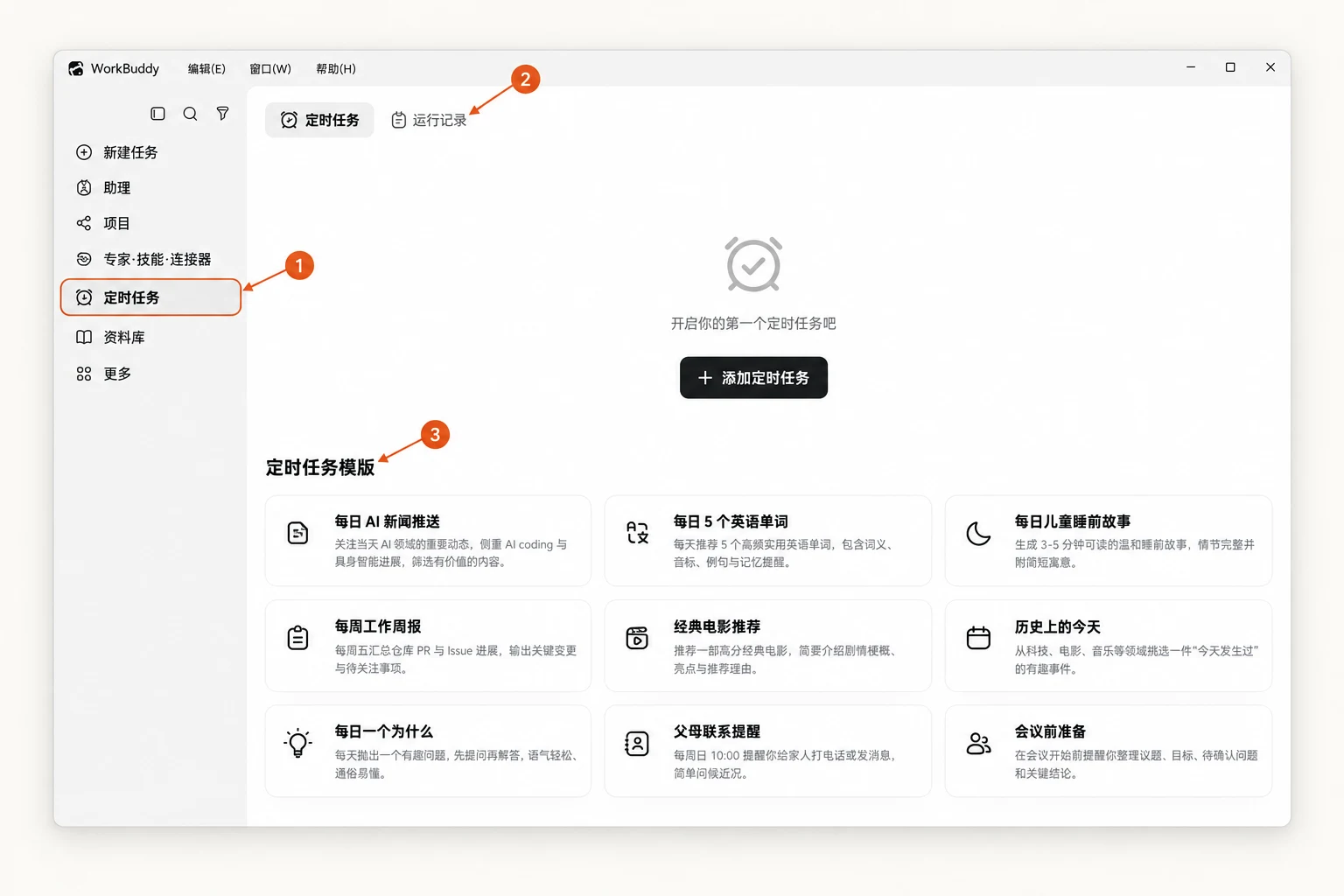
Task: Click the people icon on 会议前准备
Action: [978, 743]
